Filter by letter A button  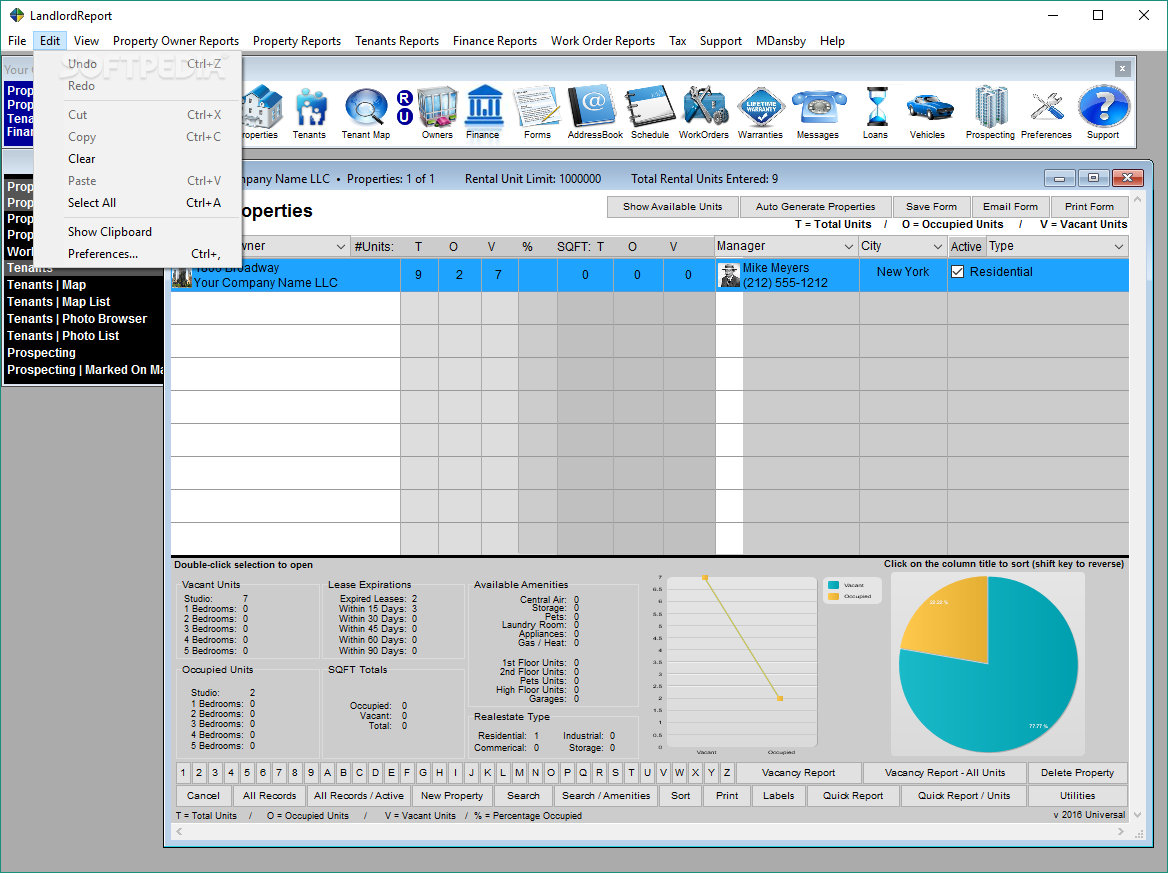pyautogui.click(x=327, y=772)
